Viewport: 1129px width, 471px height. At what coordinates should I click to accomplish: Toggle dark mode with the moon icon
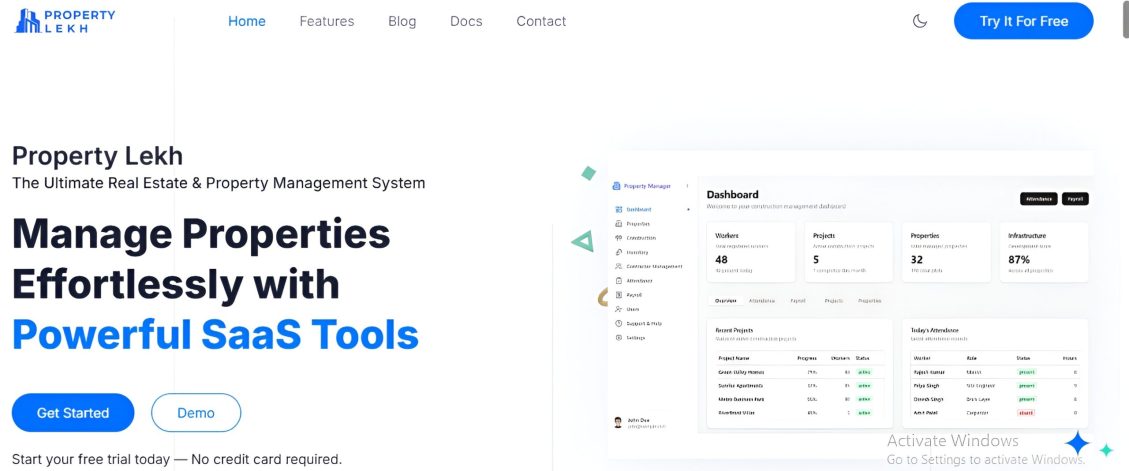pyautogui.click(x=920, y=21)
